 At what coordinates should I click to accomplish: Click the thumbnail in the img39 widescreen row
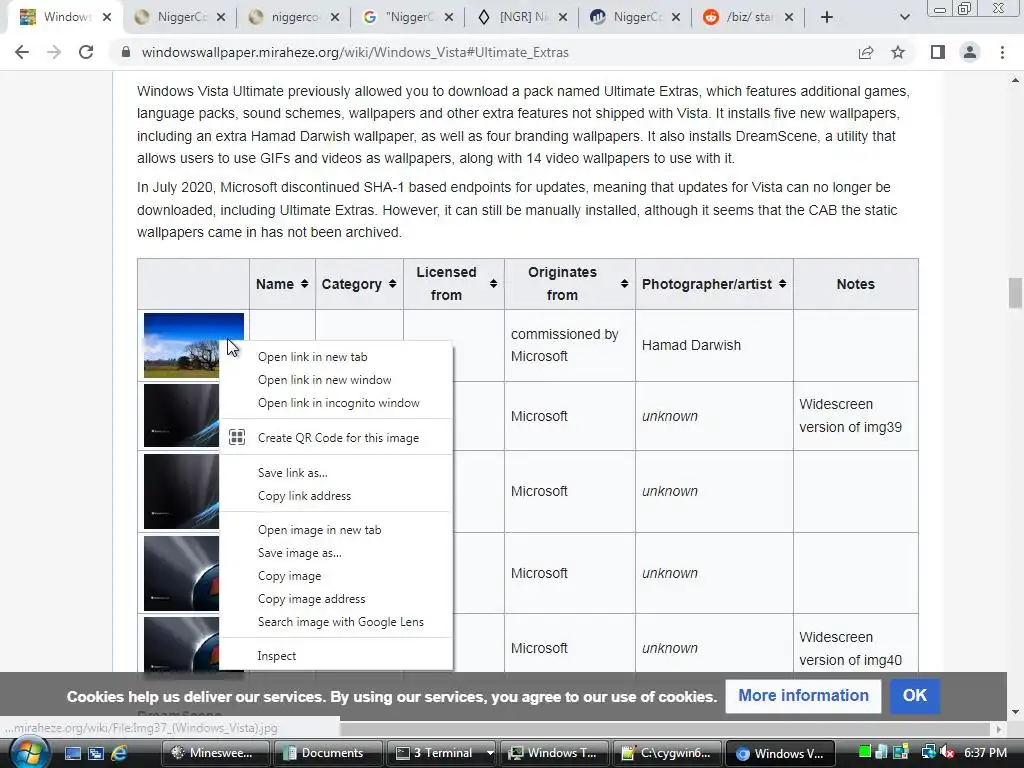[182, 415]
